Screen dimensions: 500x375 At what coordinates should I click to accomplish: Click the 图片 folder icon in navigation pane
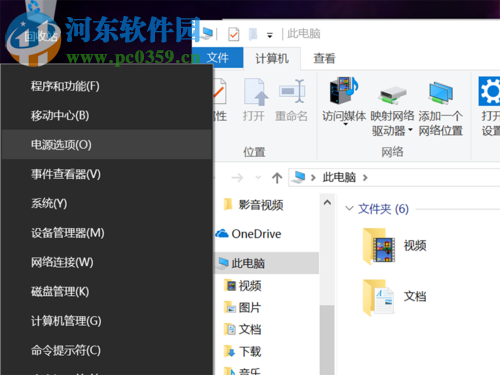[230, 307]
